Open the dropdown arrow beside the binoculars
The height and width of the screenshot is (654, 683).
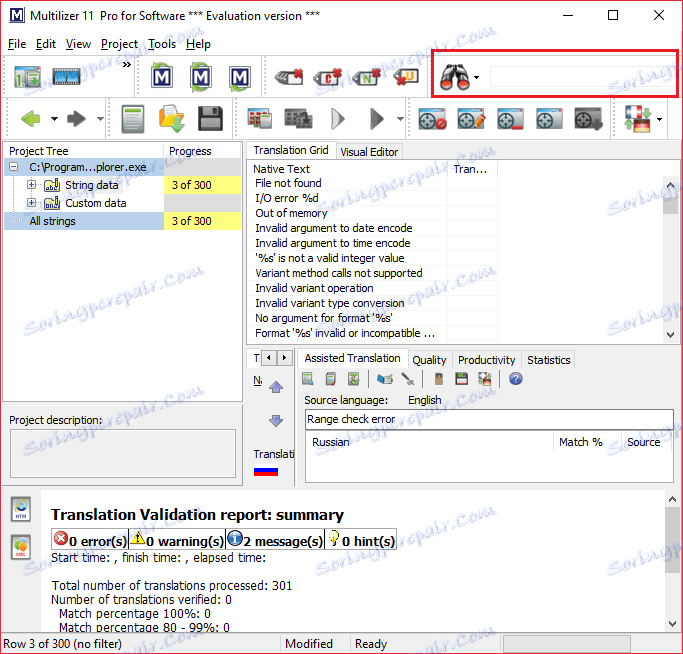[477, 78]
